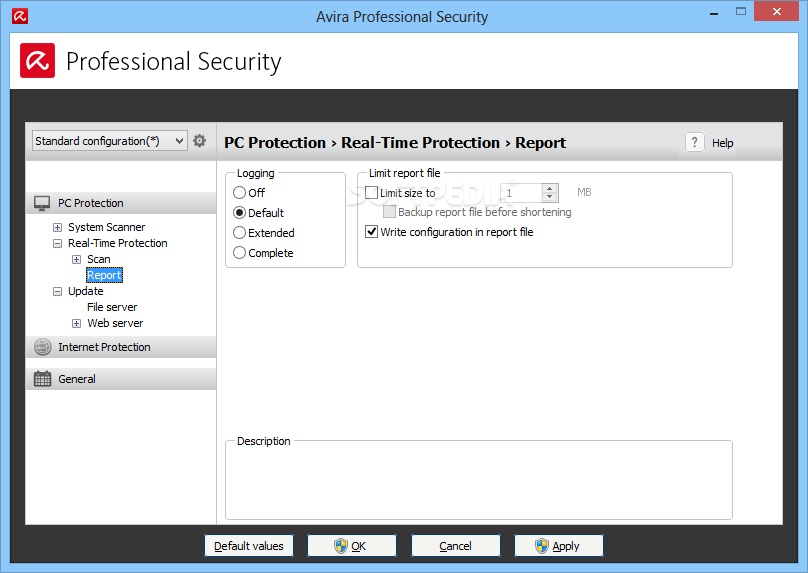The height and width of the screenshot is (573, 808).
Task: Click the large red Avira umbrella logo
Action: tap(38, 61)
